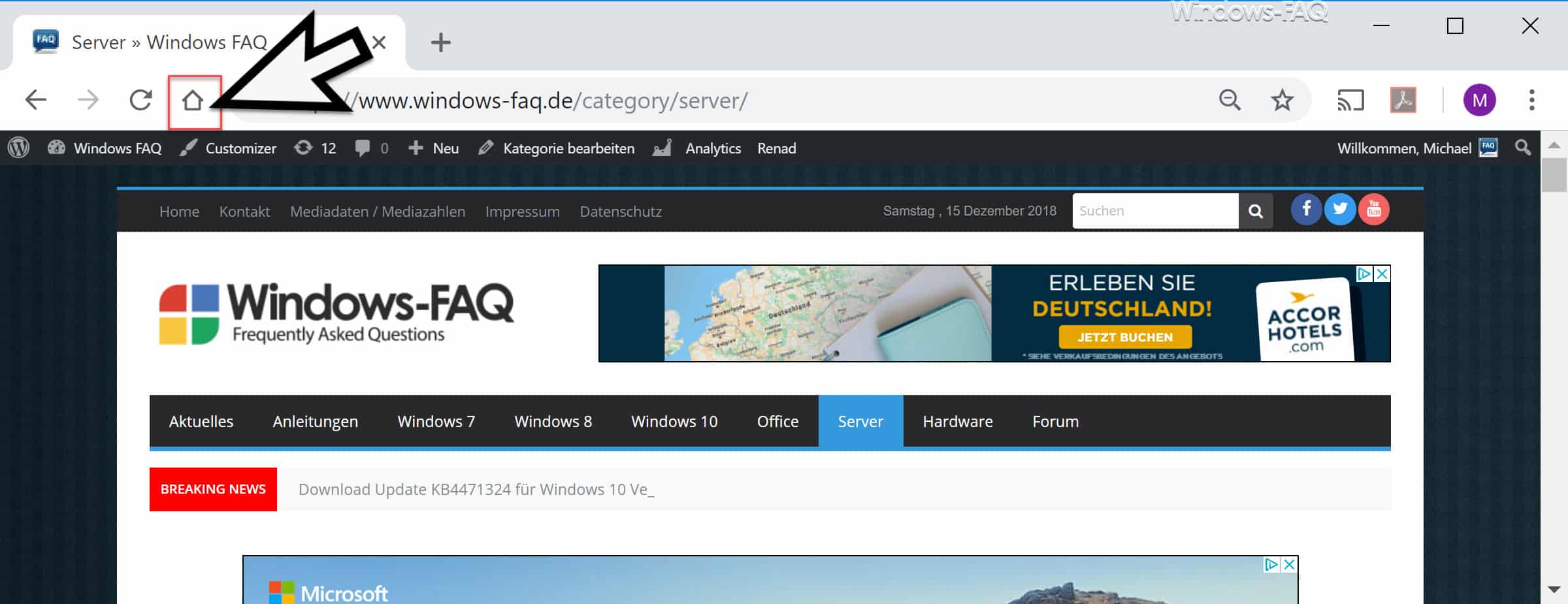Open the Aktuelles menu item
1568x604 pixels.
[201, 422]
